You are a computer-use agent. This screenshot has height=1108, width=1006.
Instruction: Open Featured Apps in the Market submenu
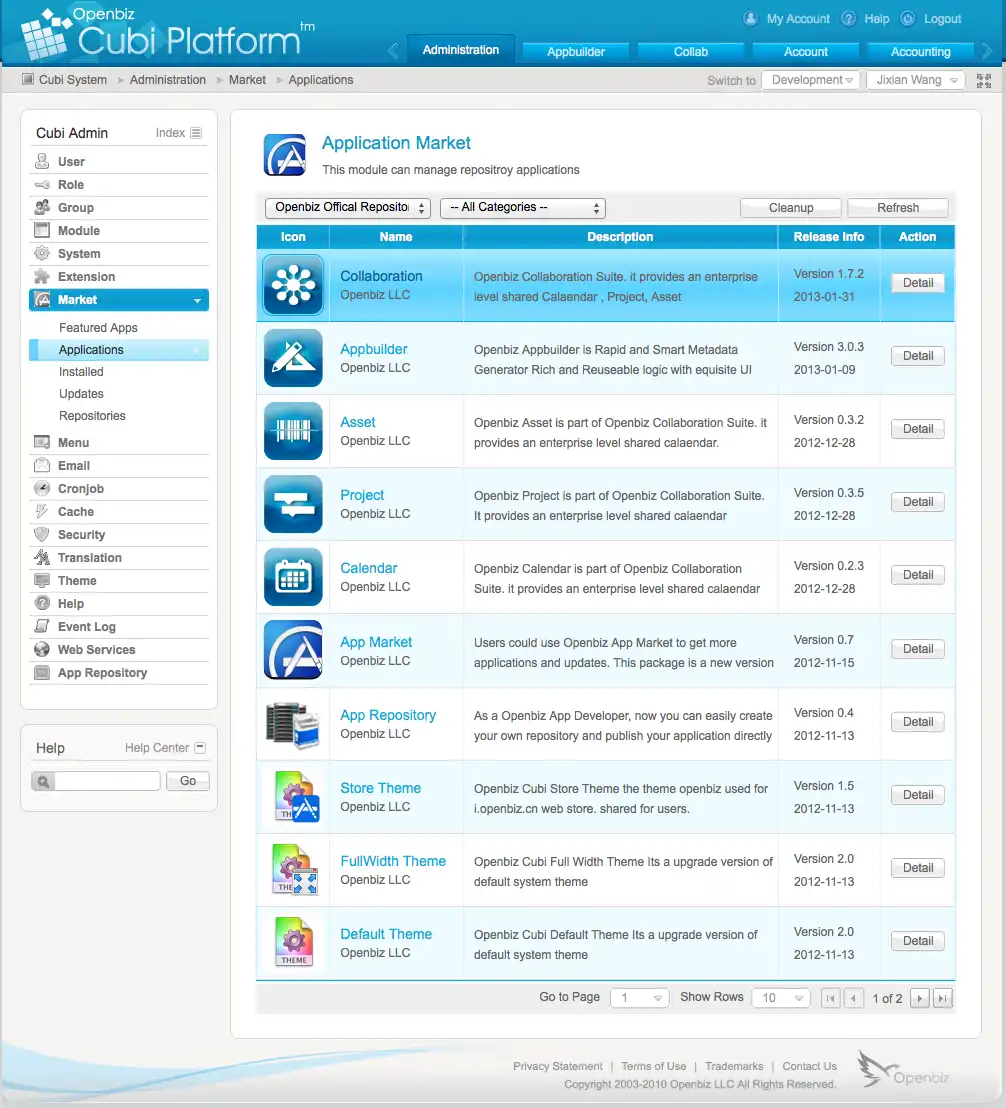tap(98, 328)
